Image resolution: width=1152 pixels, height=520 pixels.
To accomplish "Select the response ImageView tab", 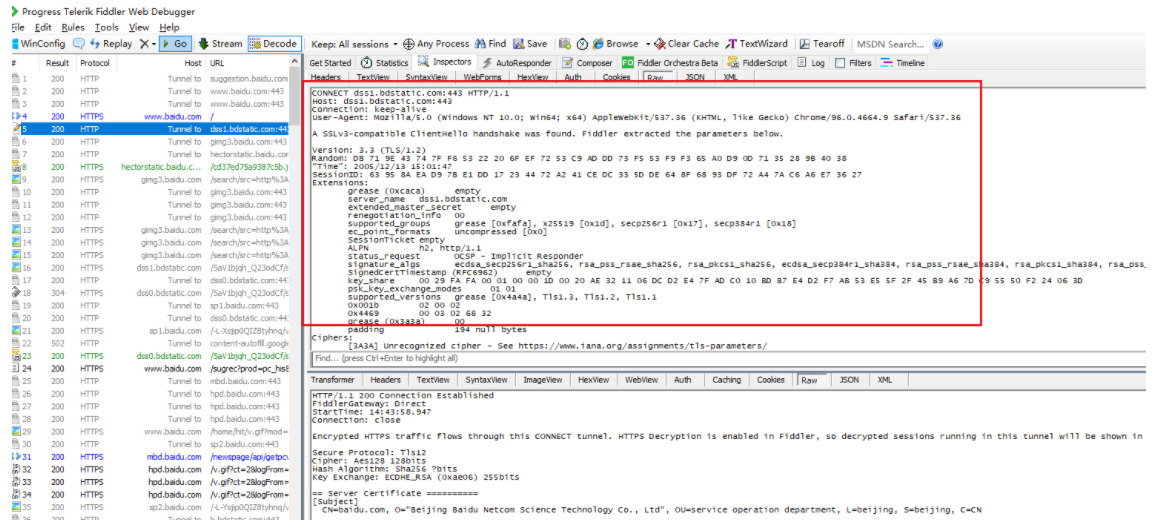I will (542, 380).
